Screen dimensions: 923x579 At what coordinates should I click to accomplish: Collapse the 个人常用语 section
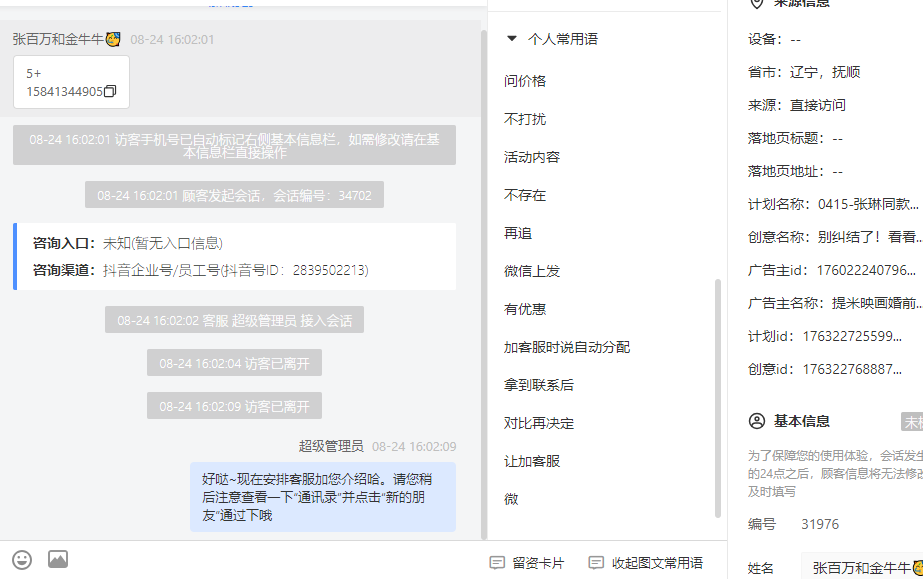pyautogui.click(x=512, y=39)
